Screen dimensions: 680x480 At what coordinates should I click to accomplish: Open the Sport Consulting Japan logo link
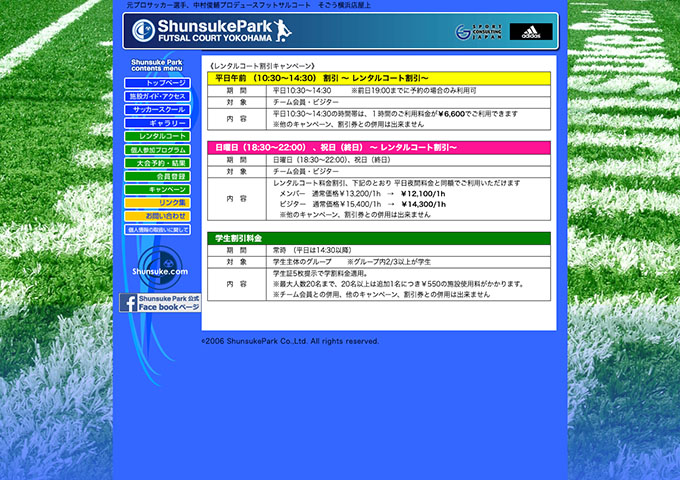(x=478, y=32)
